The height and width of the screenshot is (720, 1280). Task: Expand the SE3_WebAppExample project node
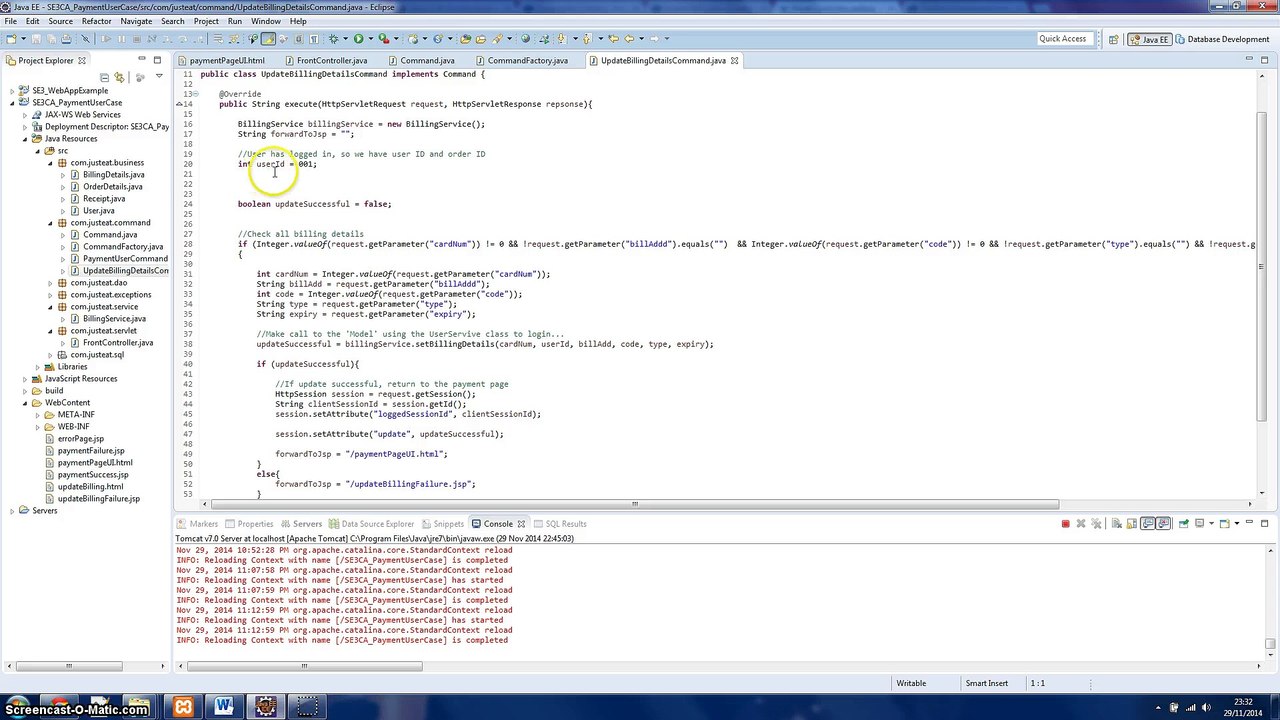pyautogui.click(x=12, y=90)
